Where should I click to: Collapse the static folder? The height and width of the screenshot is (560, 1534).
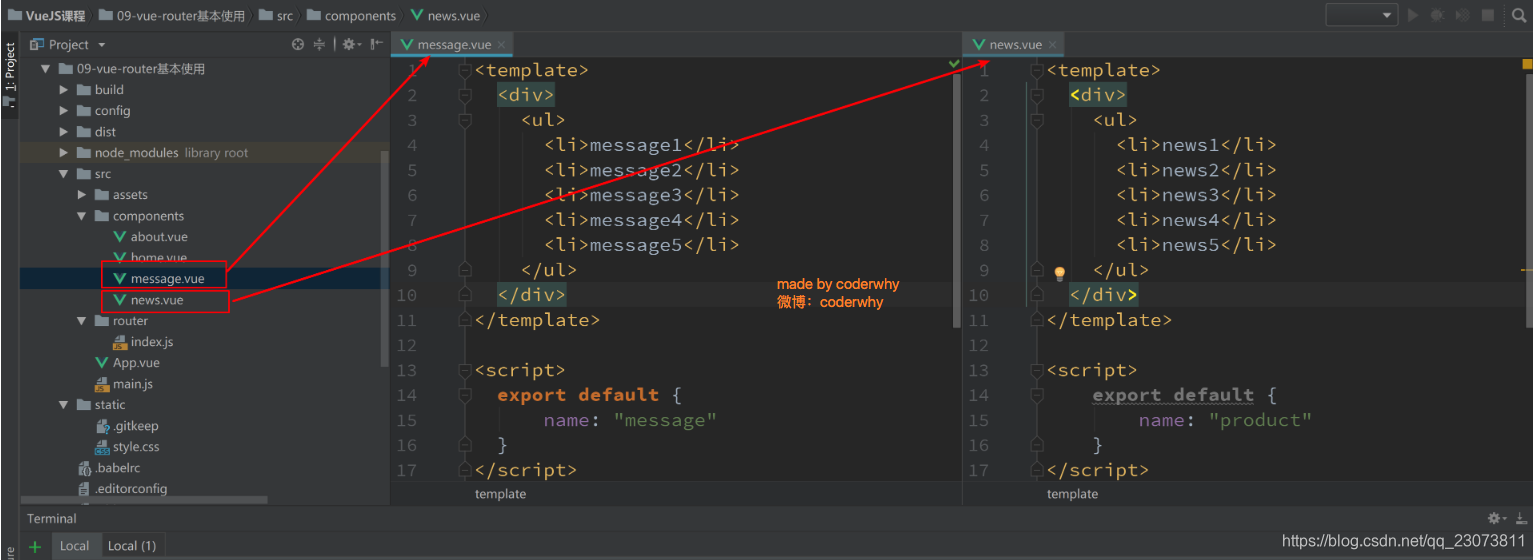64,405
